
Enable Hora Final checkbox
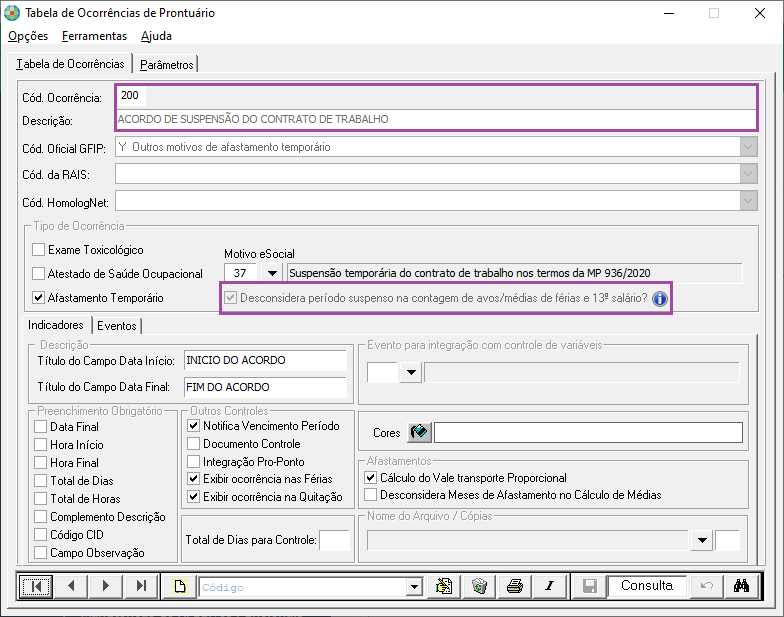click(x=40, y=462)
